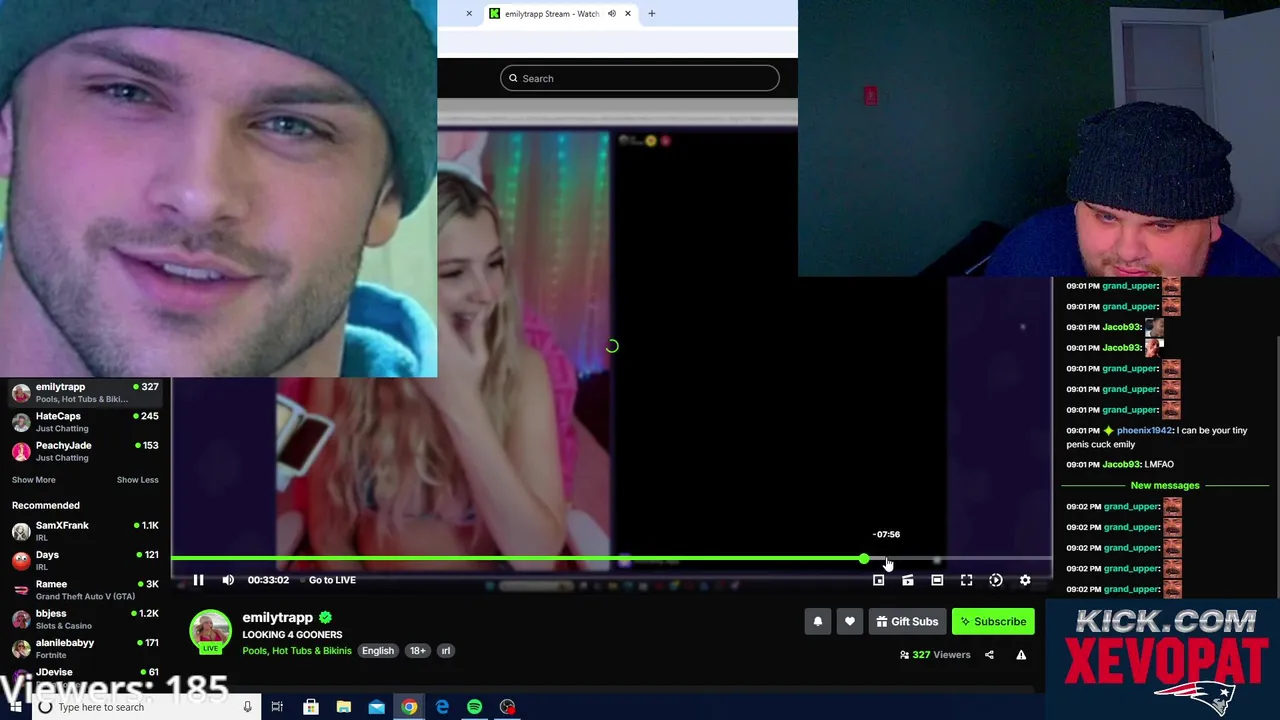1280x720 pixels.
Task: Click phoenix1942 username in chat
Action: tap(1144, 431)
